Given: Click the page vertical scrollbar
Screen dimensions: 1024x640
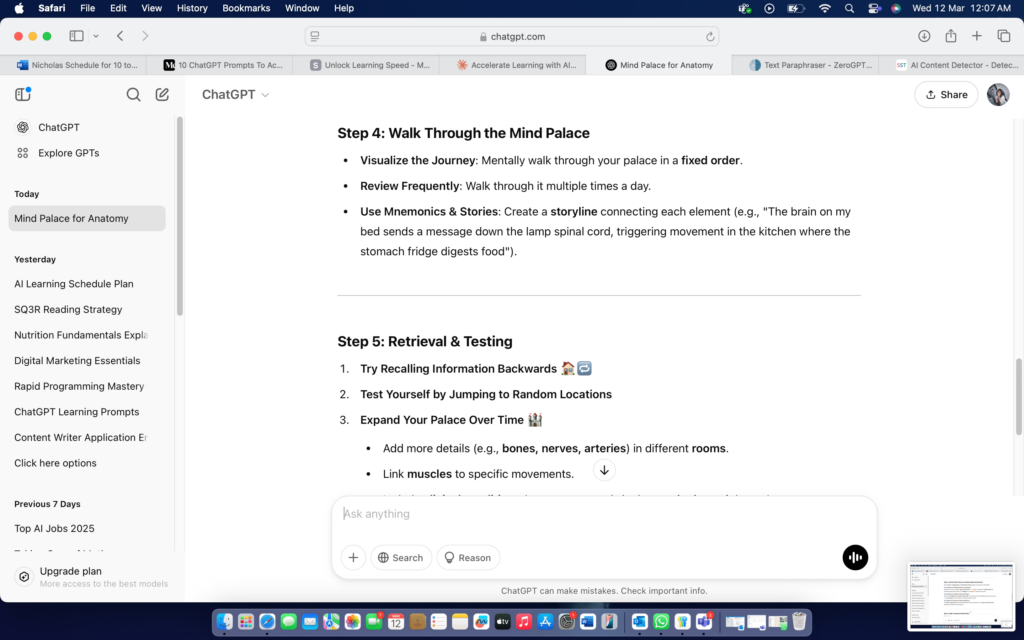Looking at the screenshot, I should (1019, 396).
